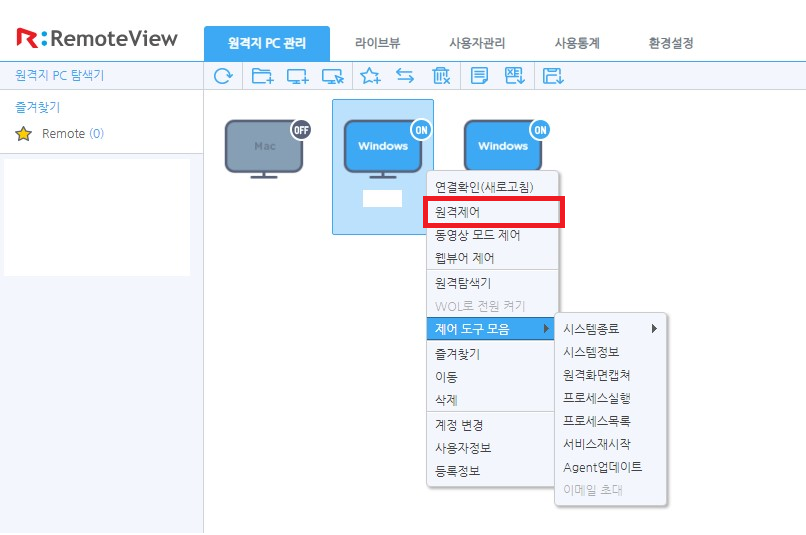Click the add folder toolbar icon
The height and width of the screenshot is (535, 806).
pos(263,75)
